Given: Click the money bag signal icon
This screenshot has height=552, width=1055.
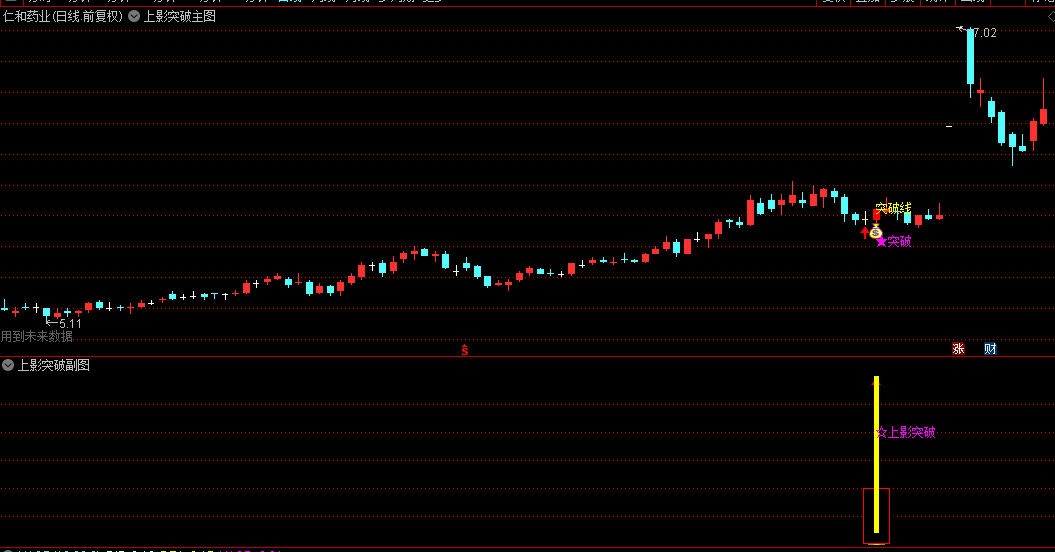Looking at the screenshot, I should pos(875,232).
